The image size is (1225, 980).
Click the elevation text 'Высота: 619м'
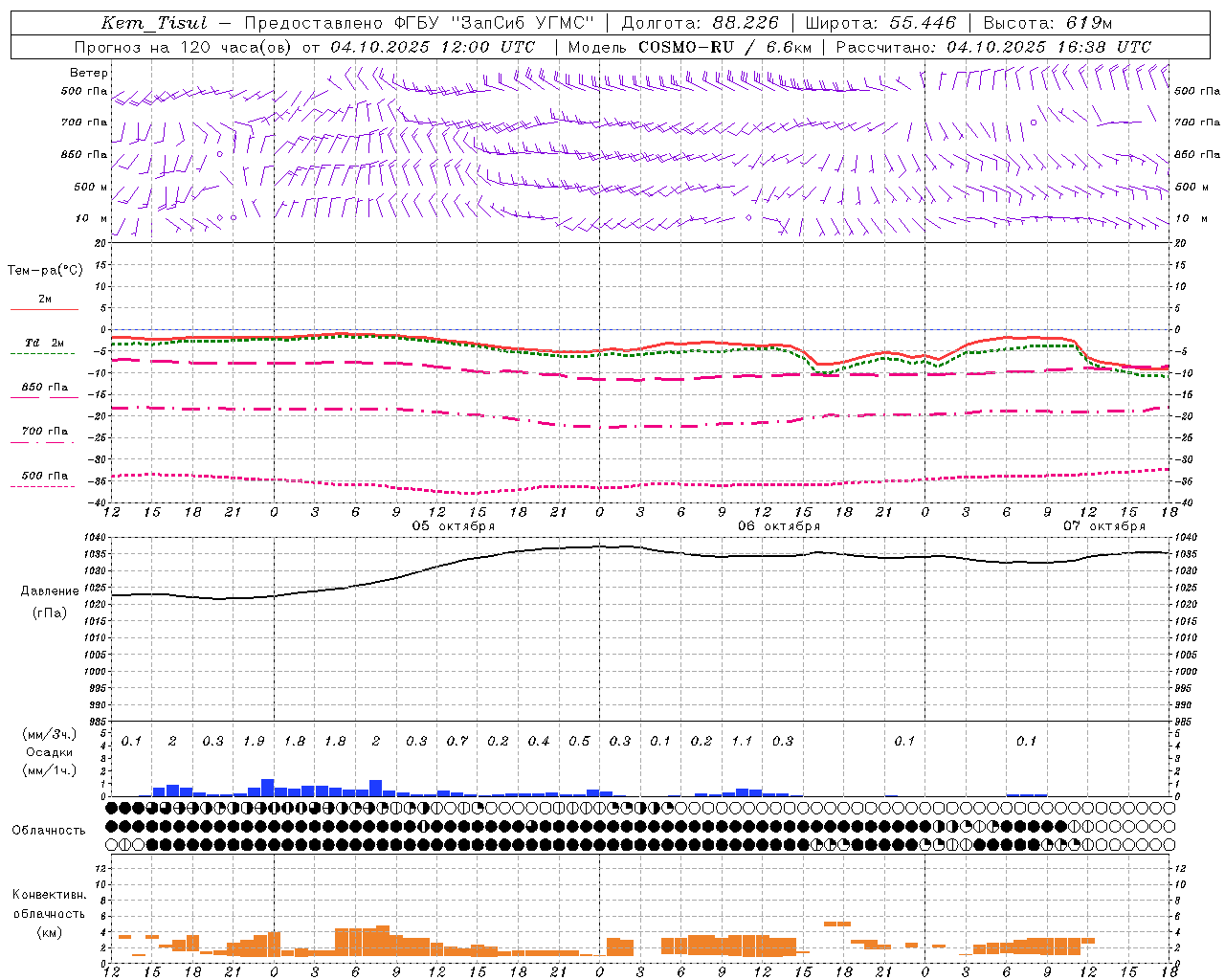[x=1047, y=23]
